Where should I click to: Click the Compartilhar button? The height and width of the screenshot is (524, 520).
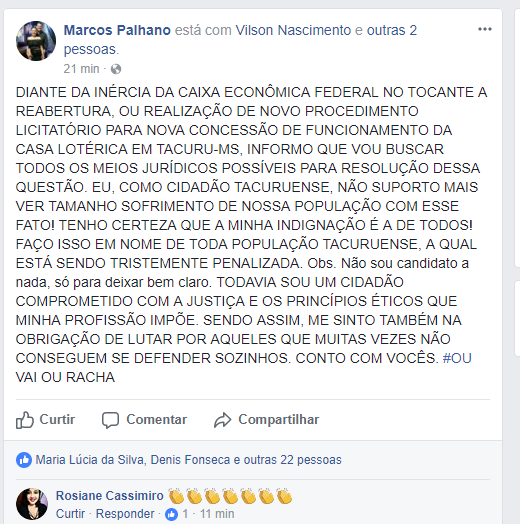point(266,420)
